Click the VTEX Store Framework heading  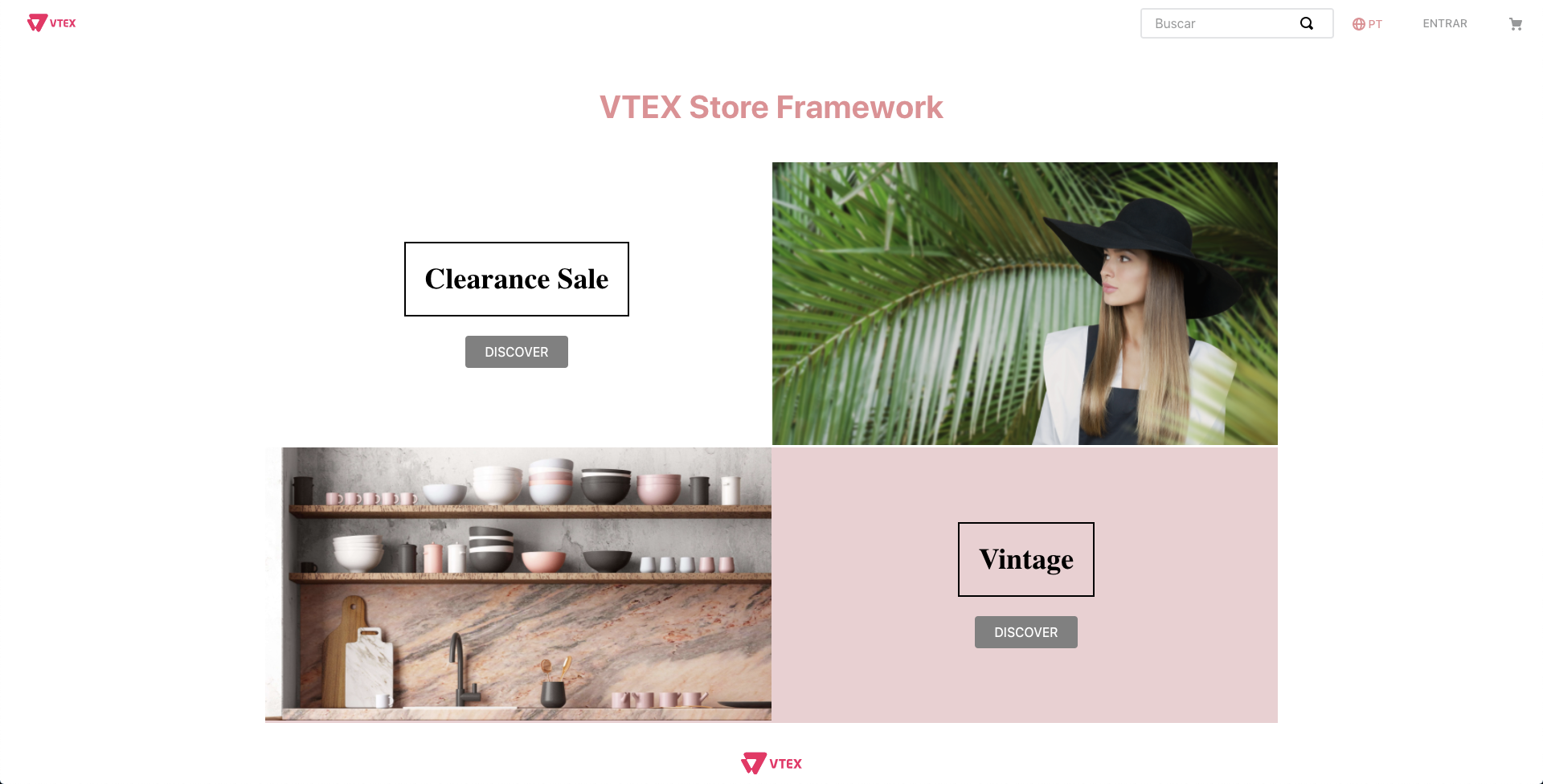(771, 108)
